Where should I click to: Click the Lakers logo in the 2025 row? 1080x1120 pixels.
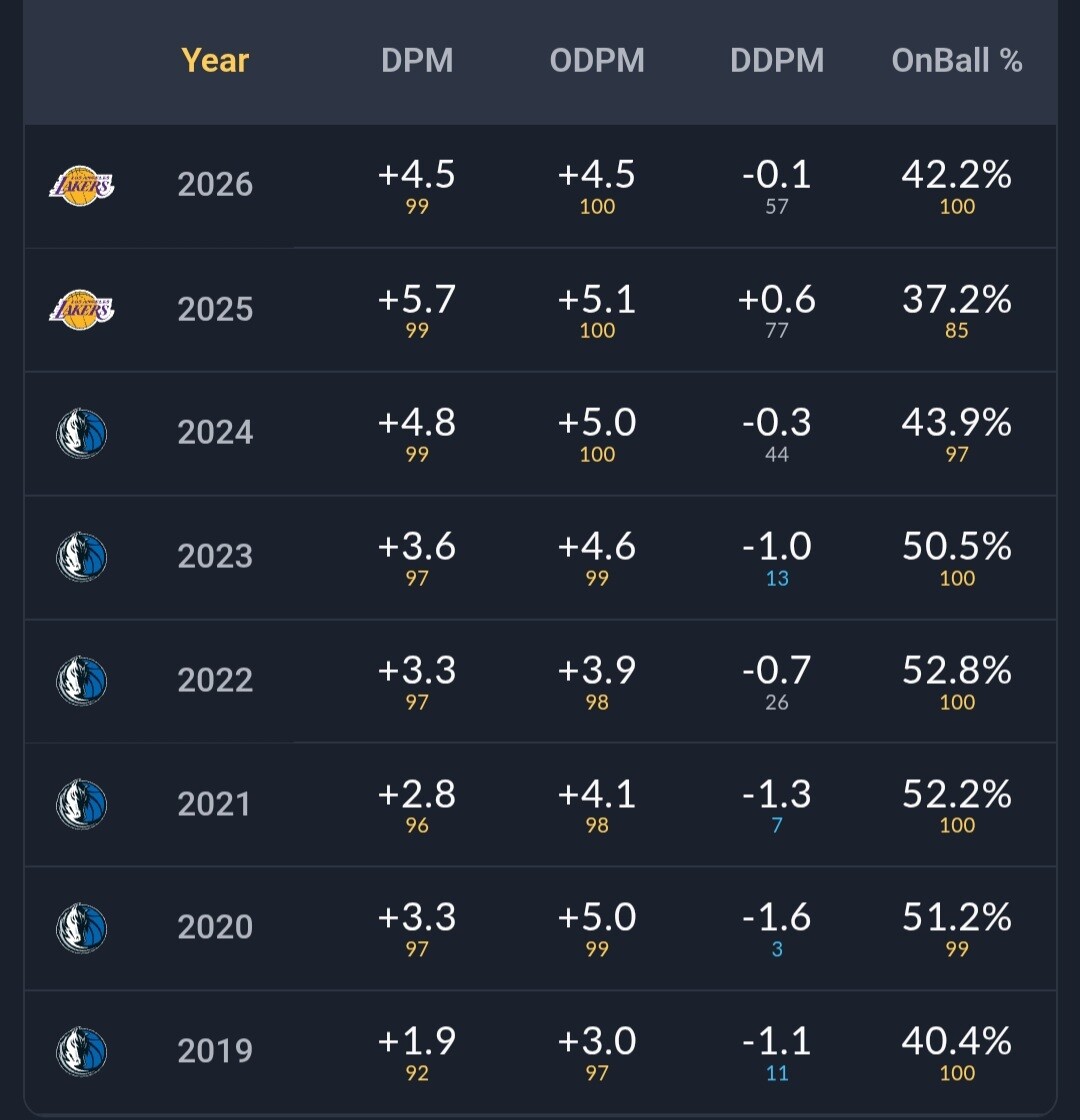pyautogui.click(x=81, y=310)
